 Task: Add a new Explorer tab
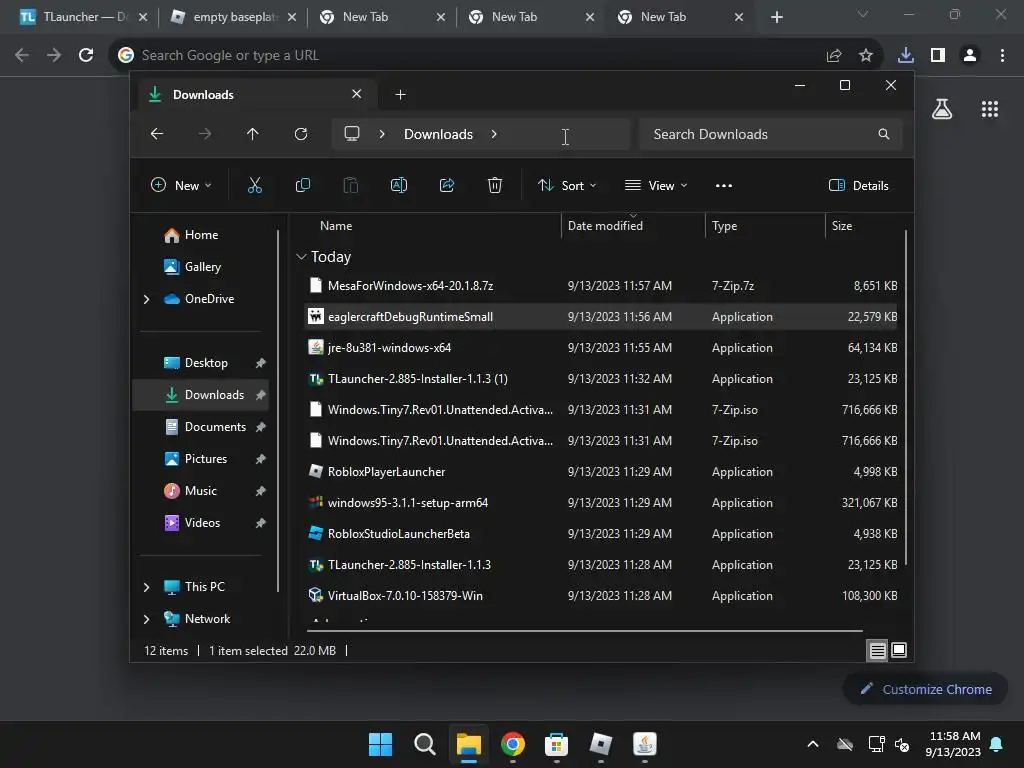[x=400, y=95]
